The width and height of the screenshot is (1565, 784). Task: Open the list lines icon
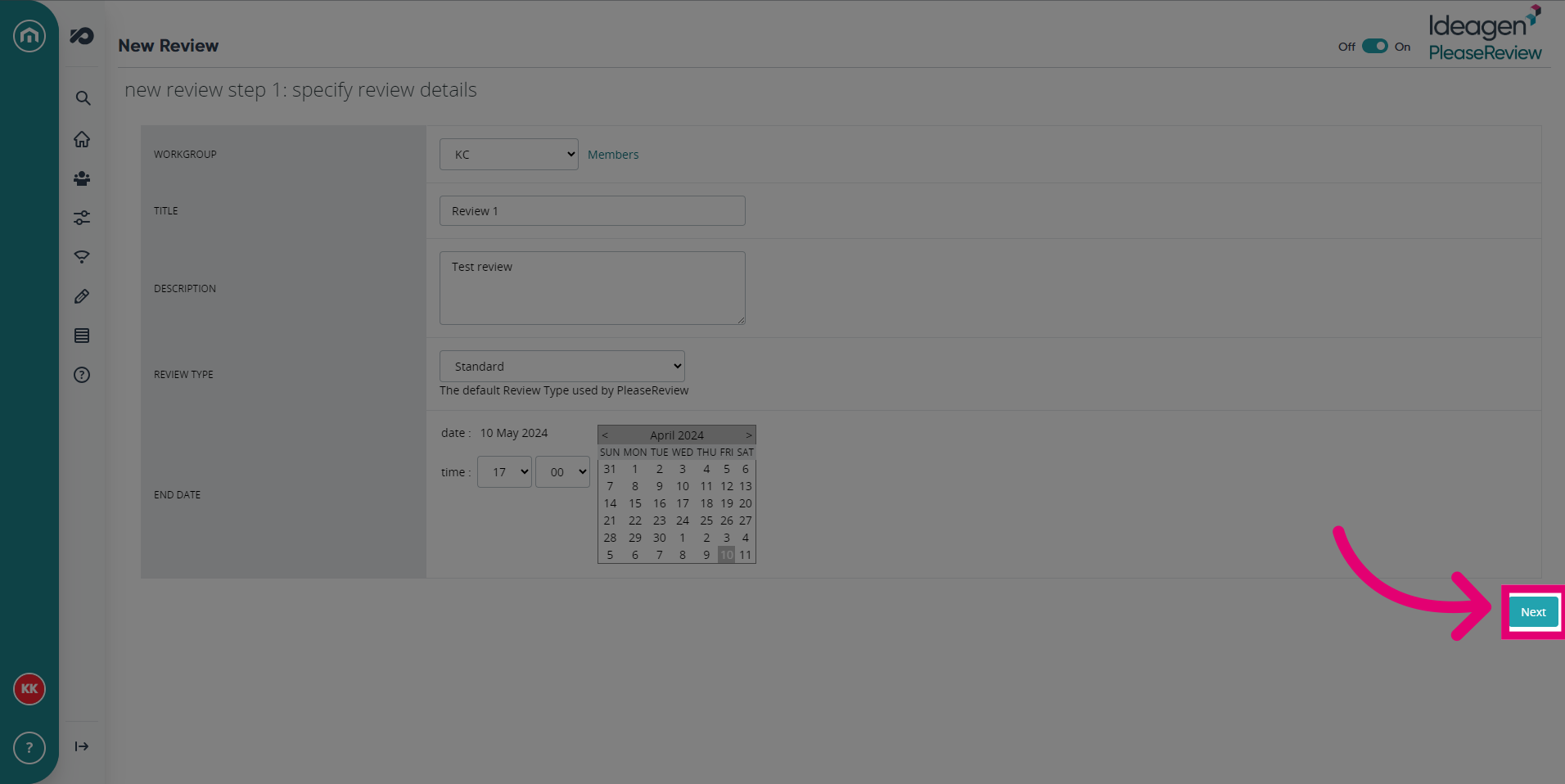point(82,336)
